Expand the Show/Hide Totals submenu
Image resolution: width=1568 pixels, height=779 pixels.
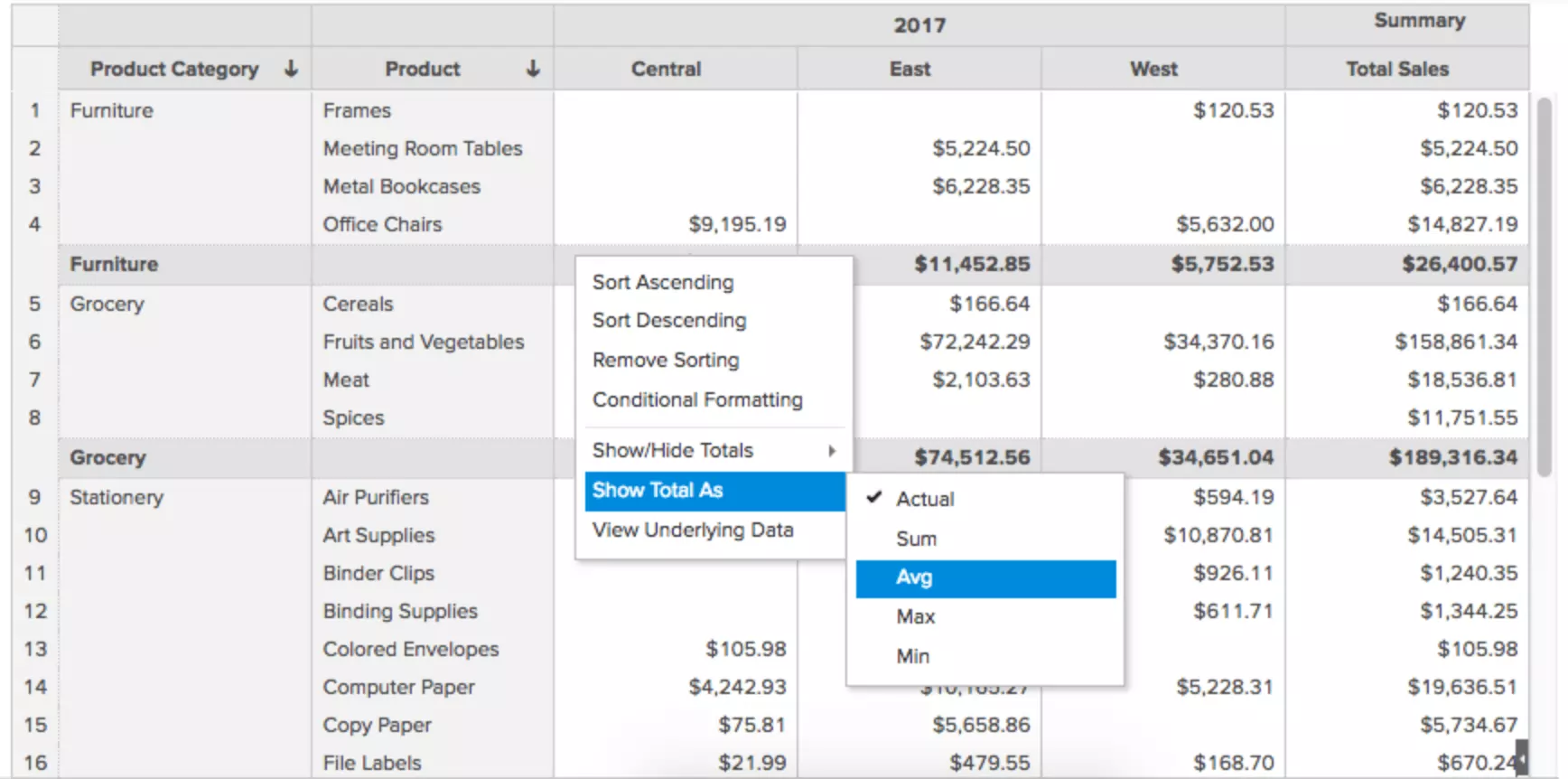pos(672,450)
